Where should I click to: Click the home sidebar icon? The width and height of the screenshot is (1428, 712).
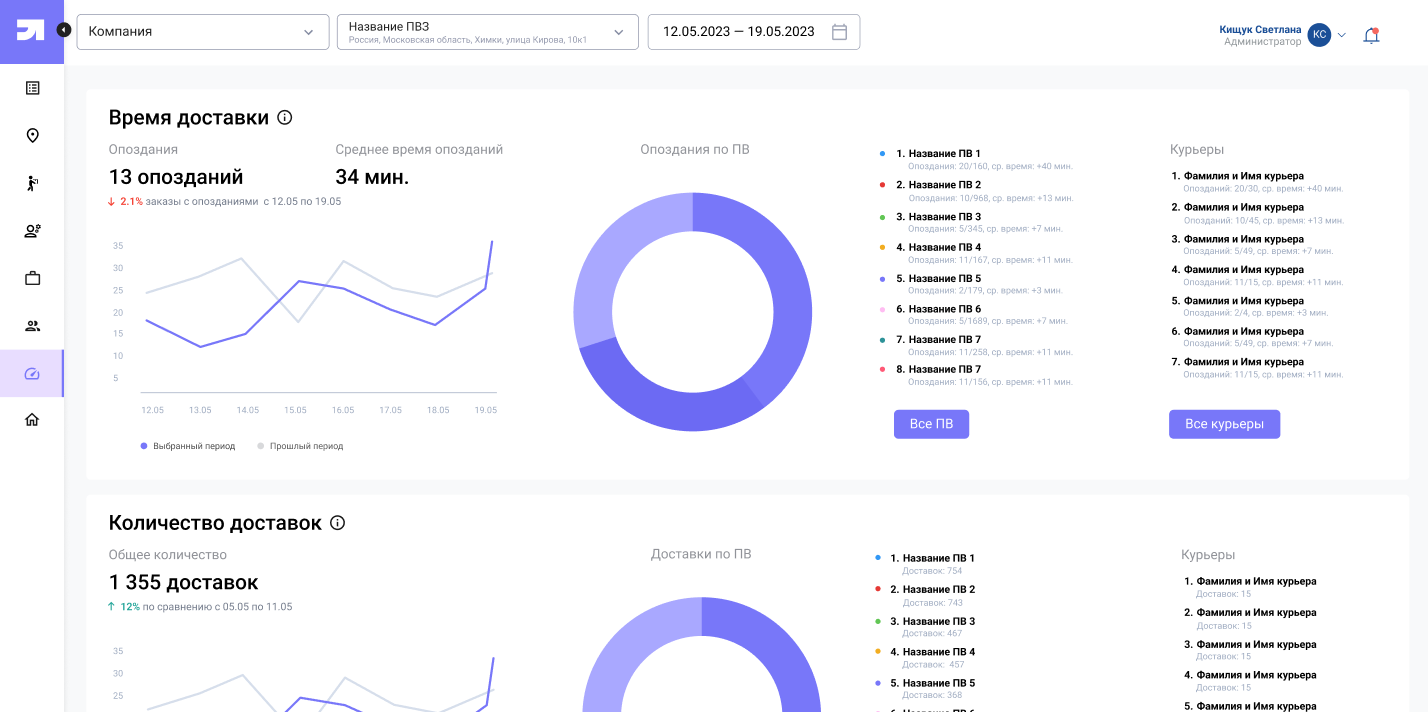click(32, 420)
